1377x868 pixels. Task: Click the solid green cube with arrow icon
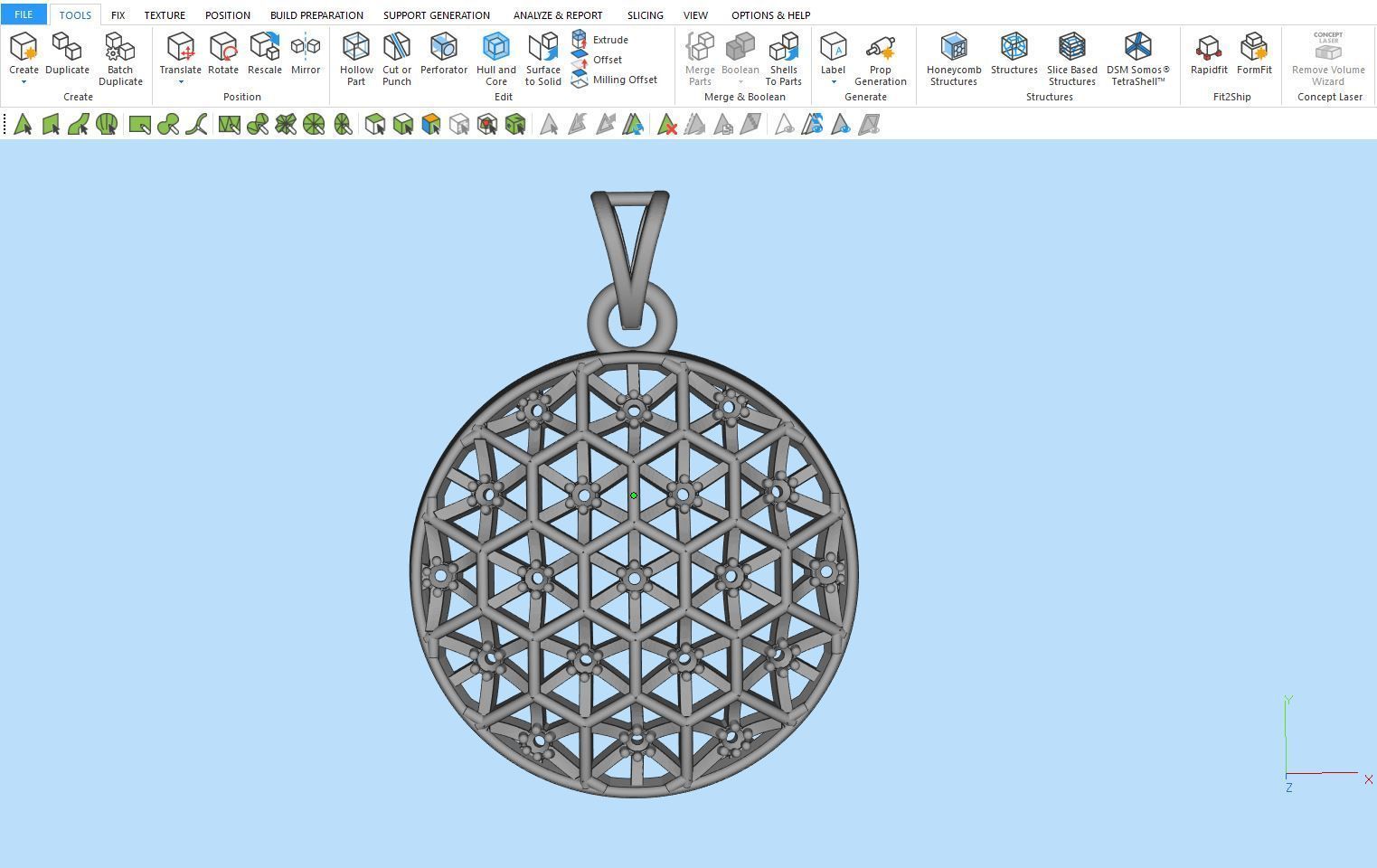pyautogui.click(x=515, y=125)
